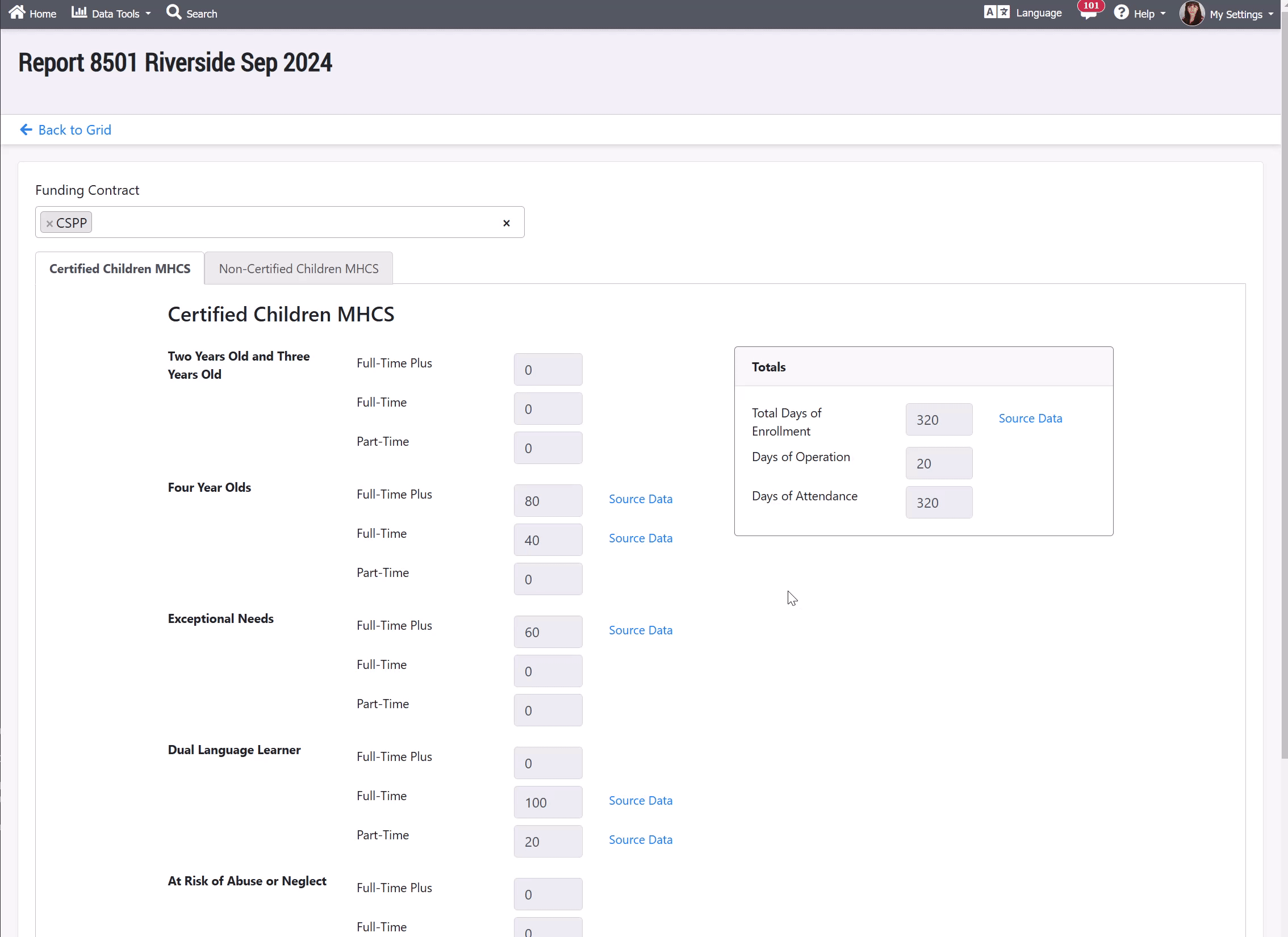This screenshot has width=1288, height=937.
Task: View Source Data for Dual Language Learner Part-Time
Action: [x=640, y=840]
